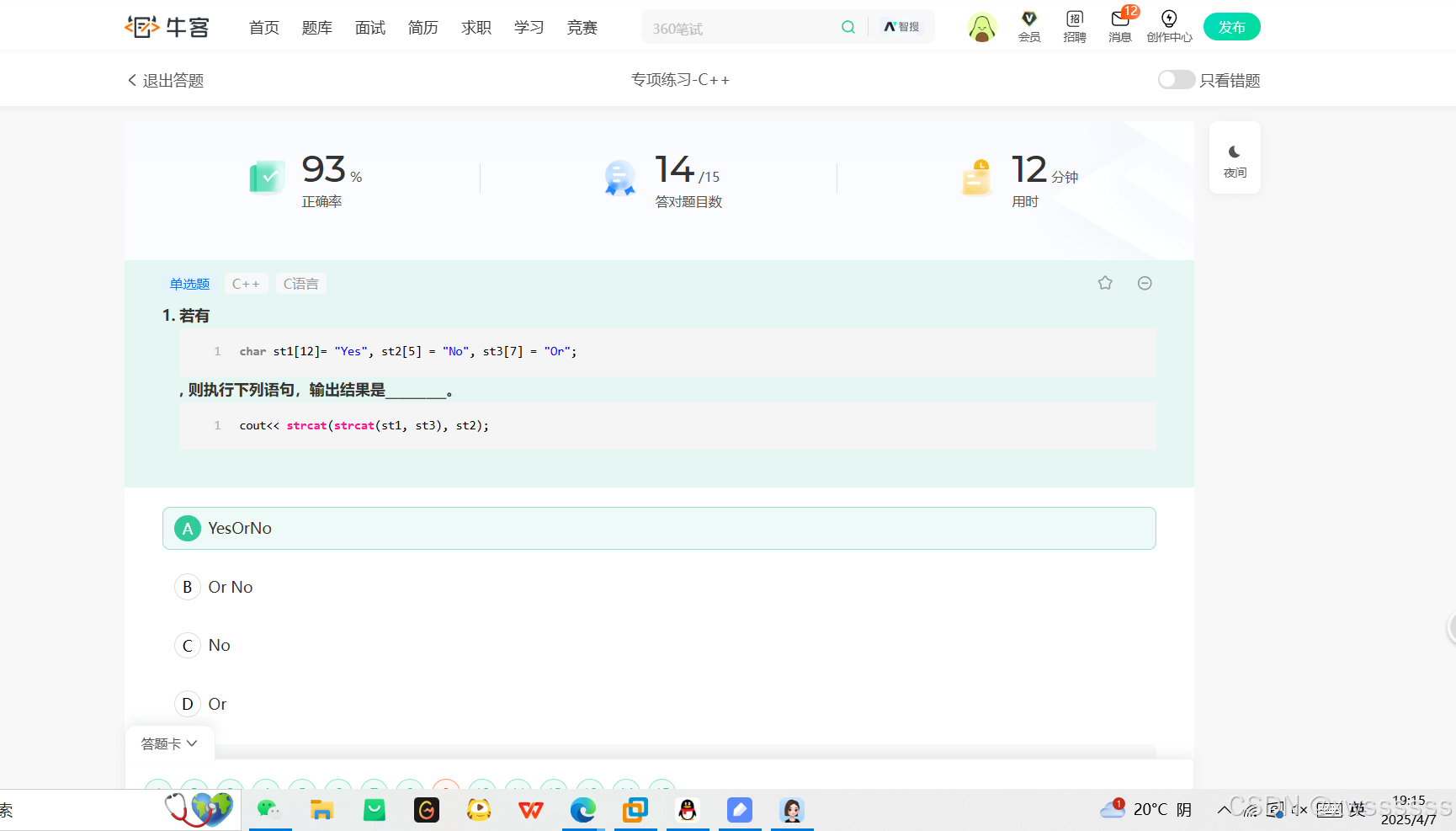Open the 创作中心 lightbulb icon
Viewport: 1456px width, 831px height.
(1169, 27)
